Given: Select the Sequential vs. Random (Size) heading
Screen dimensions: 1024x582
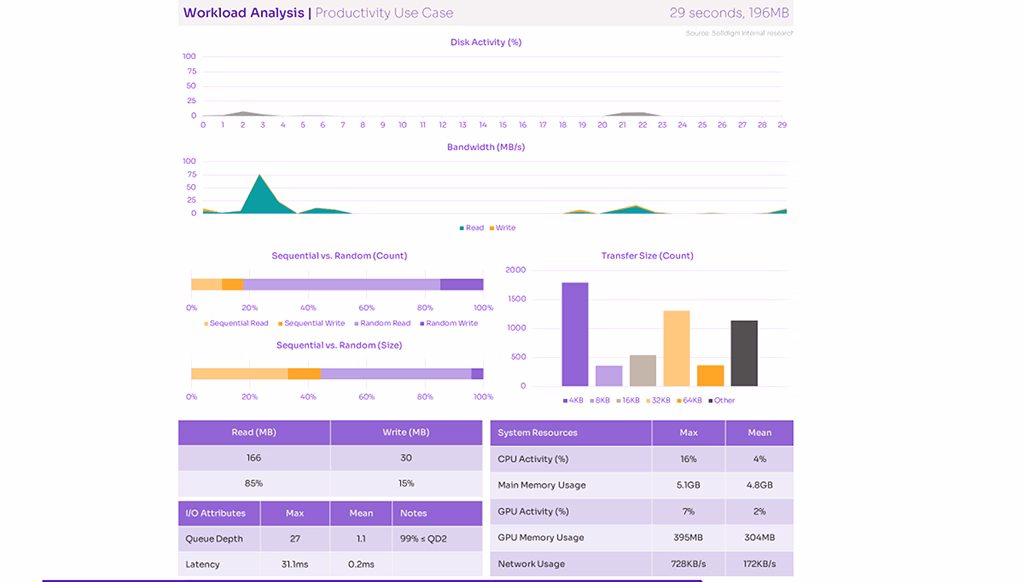Looking at the screenshot, I should pyautogui.click(x=339, y=345).
